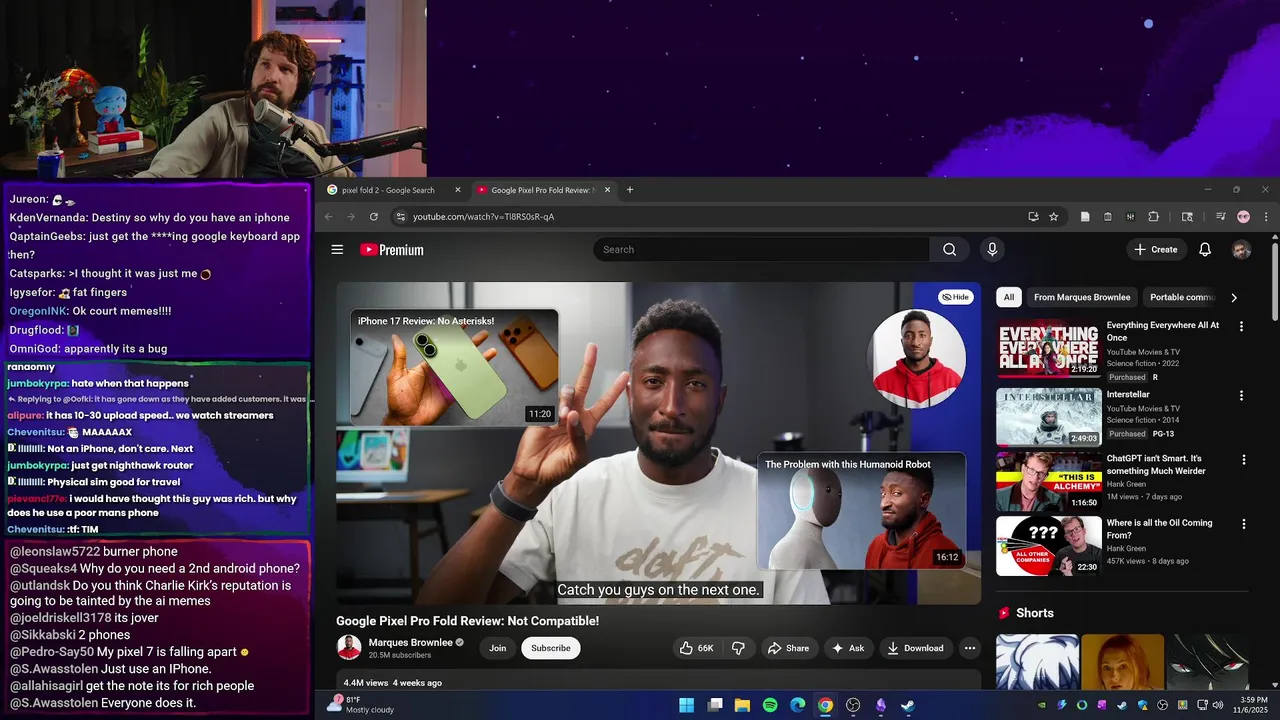The image size is (1280, 720).
Task: Click the video title Google Pixel Pro Fold Review
Action: click(x=467, y=621)
